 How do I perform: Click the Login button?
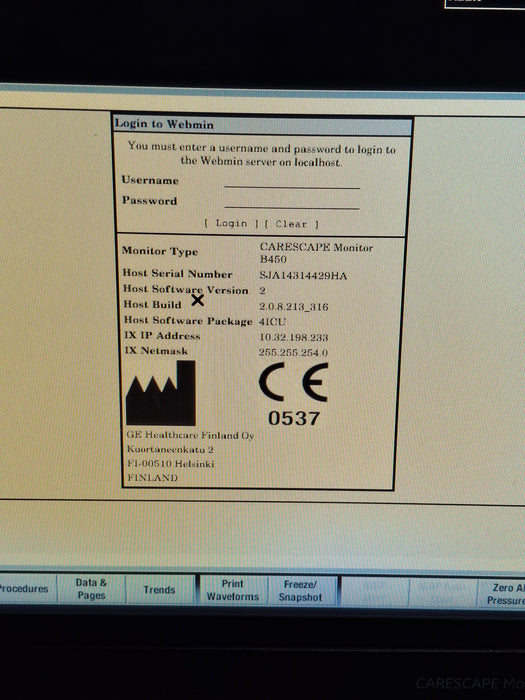tap(231, 223)
